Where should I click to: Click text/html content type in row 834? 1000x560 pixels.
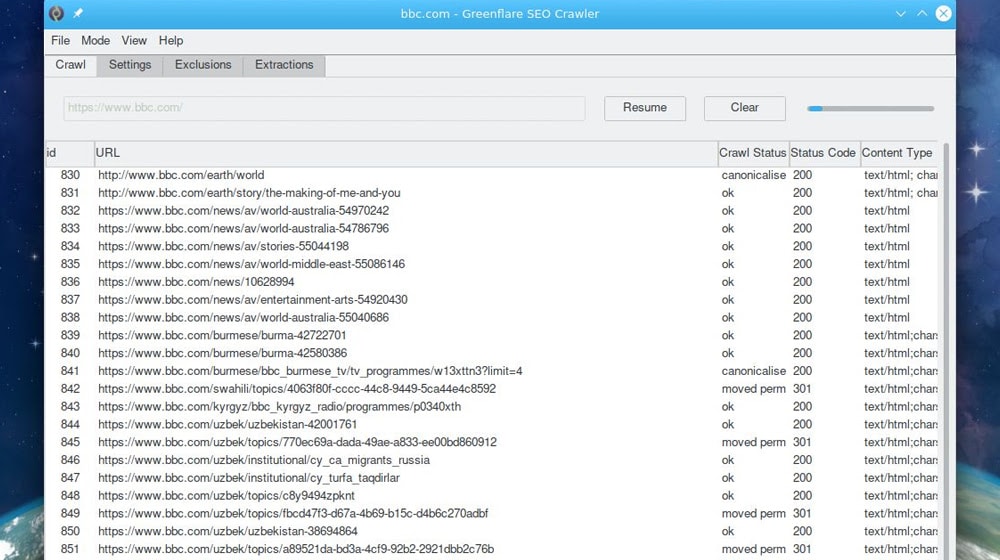point(886,247)
